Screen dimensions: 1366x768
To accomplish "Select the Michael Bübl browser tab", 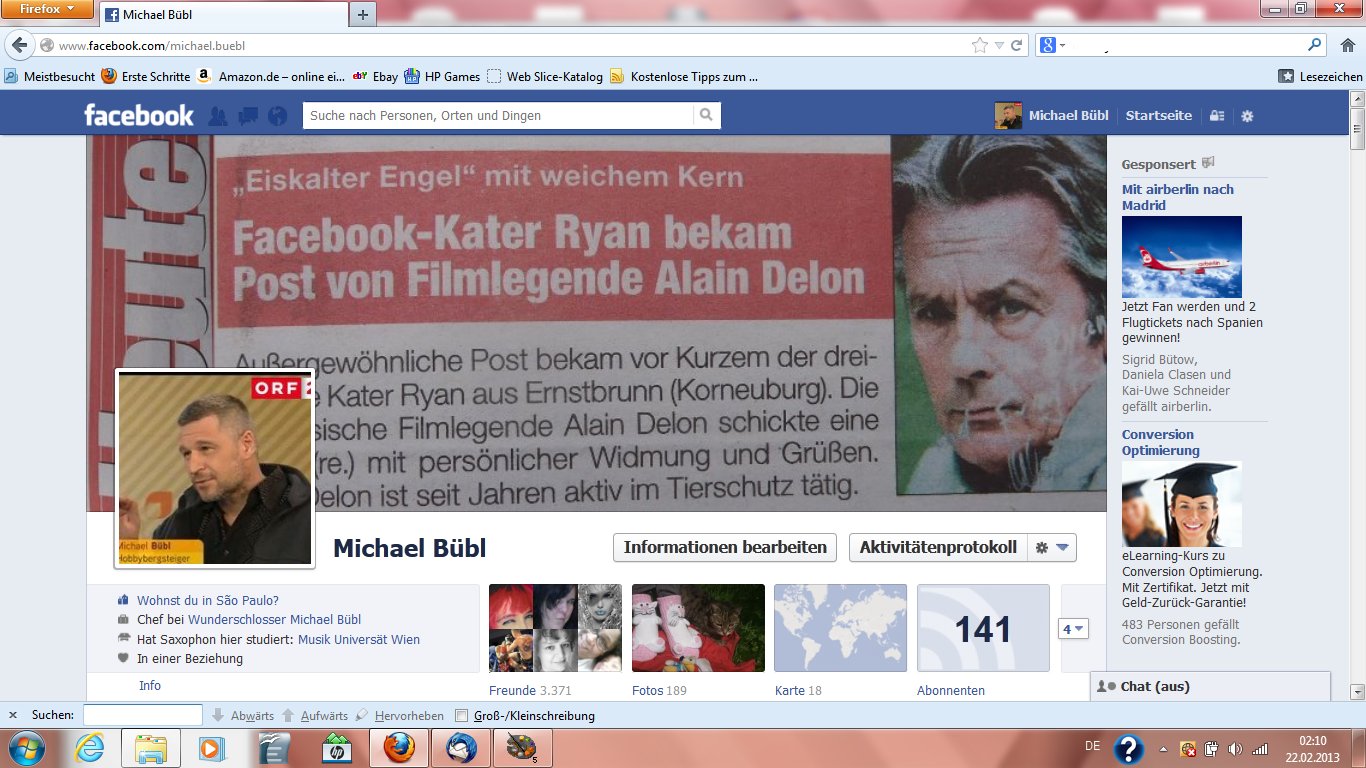I will pyautogui.click(x=223, y=14).
